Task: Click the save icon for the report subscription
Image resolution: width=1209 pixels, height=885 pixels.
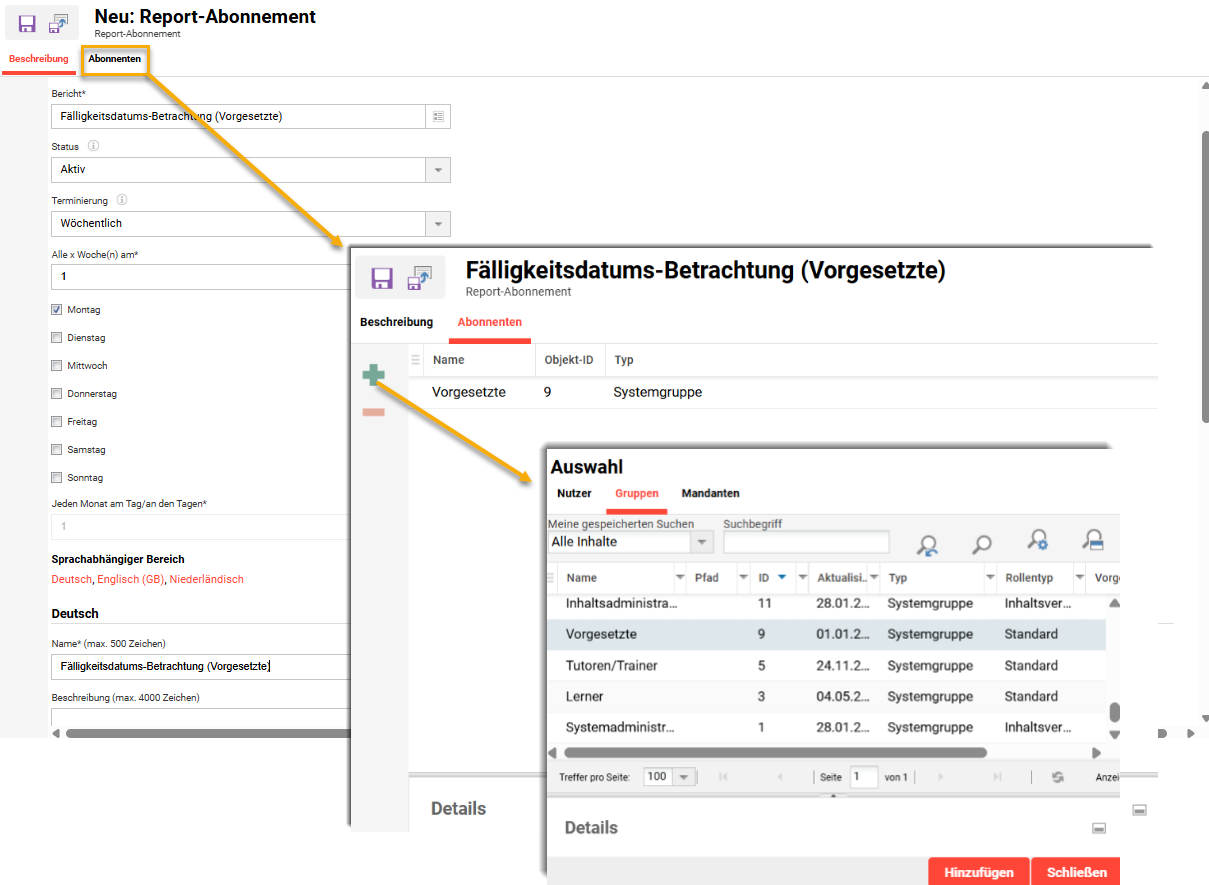Action: 27,22
